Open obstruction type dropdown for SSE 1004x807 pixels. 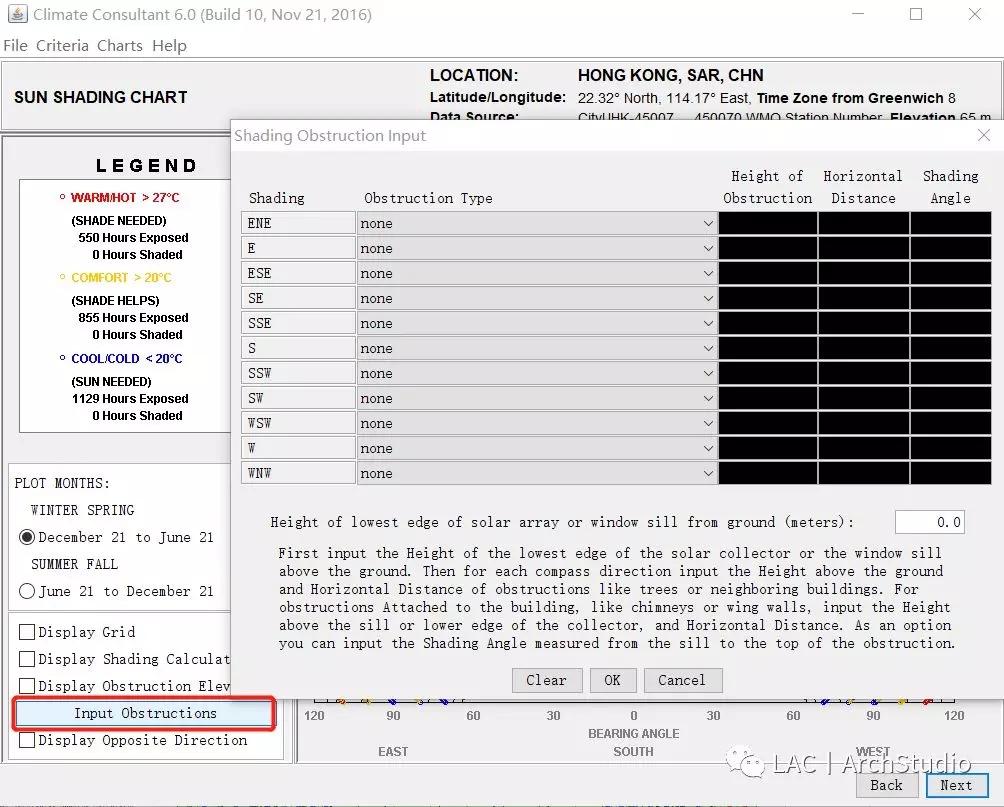click(537, 323)
